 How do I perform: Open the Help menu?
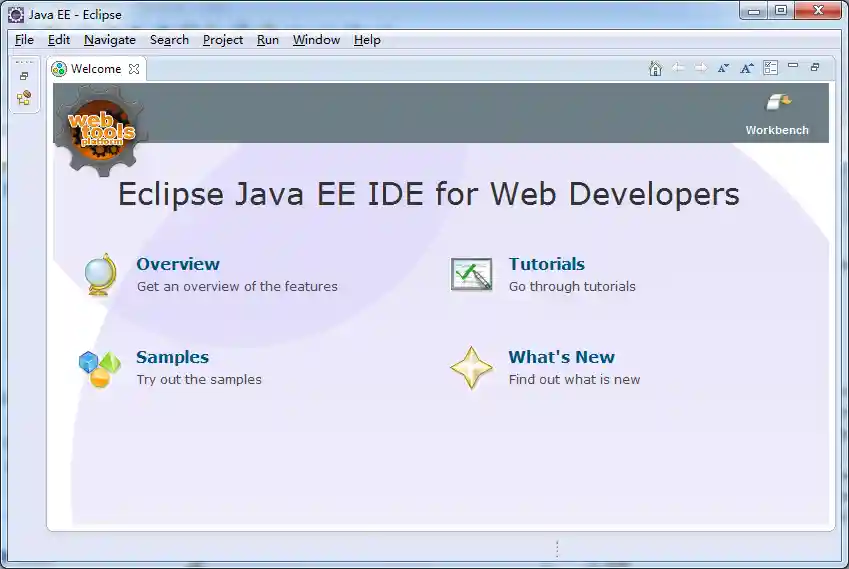point(367,40)
